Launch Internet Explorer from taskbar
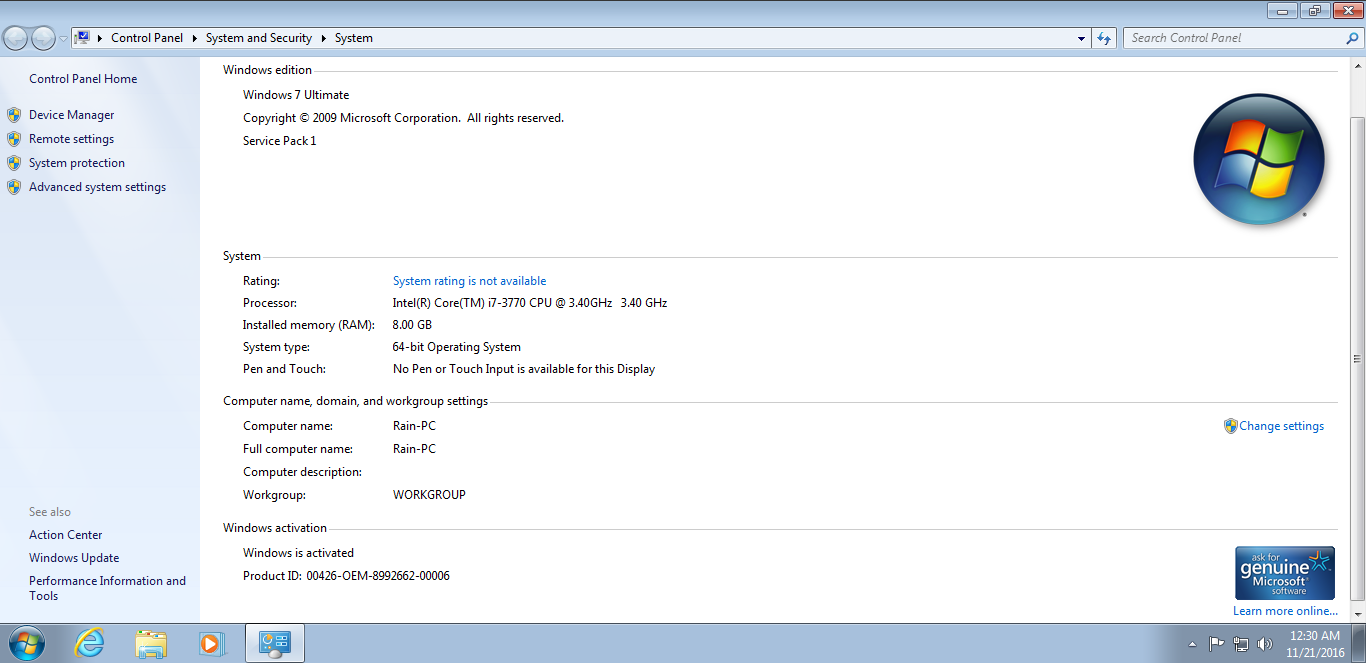Image resolution: width=1366 pixels, height=663 pixels. tap(90, 643)
